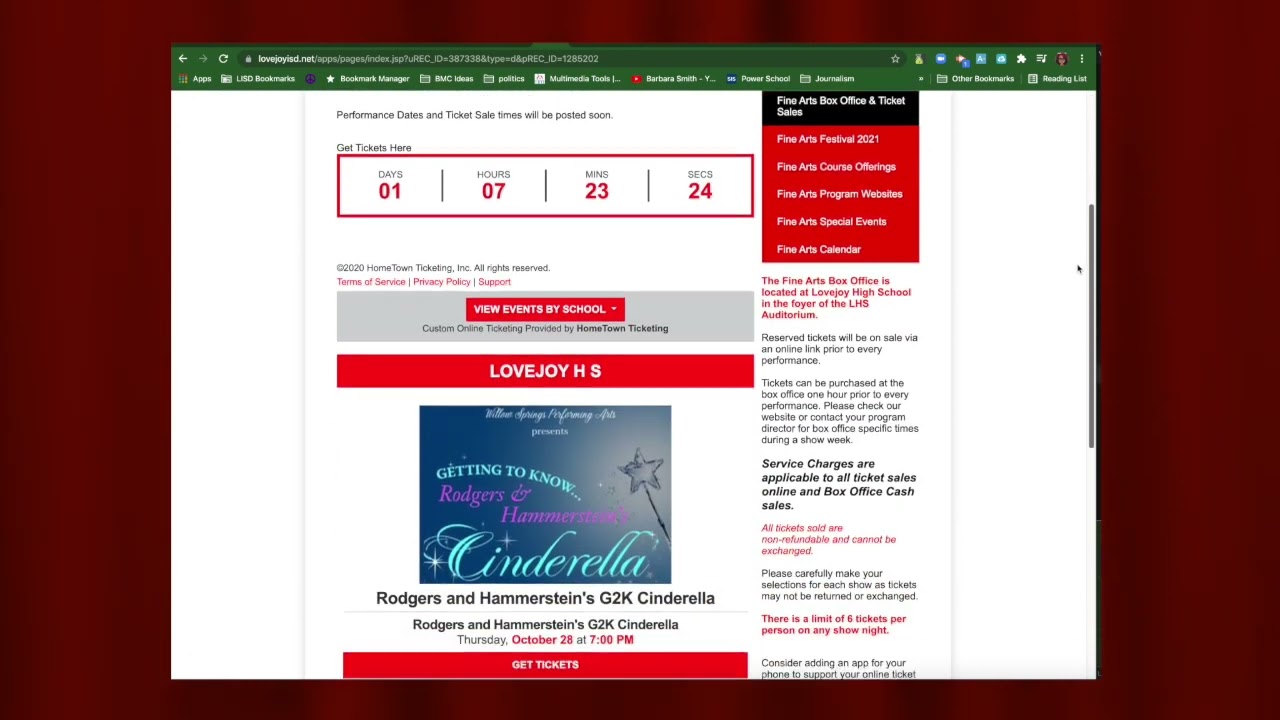Open the Other Bookmarks folder
The height and width of the screenshot is (720, 1280).
click(976, 79)
